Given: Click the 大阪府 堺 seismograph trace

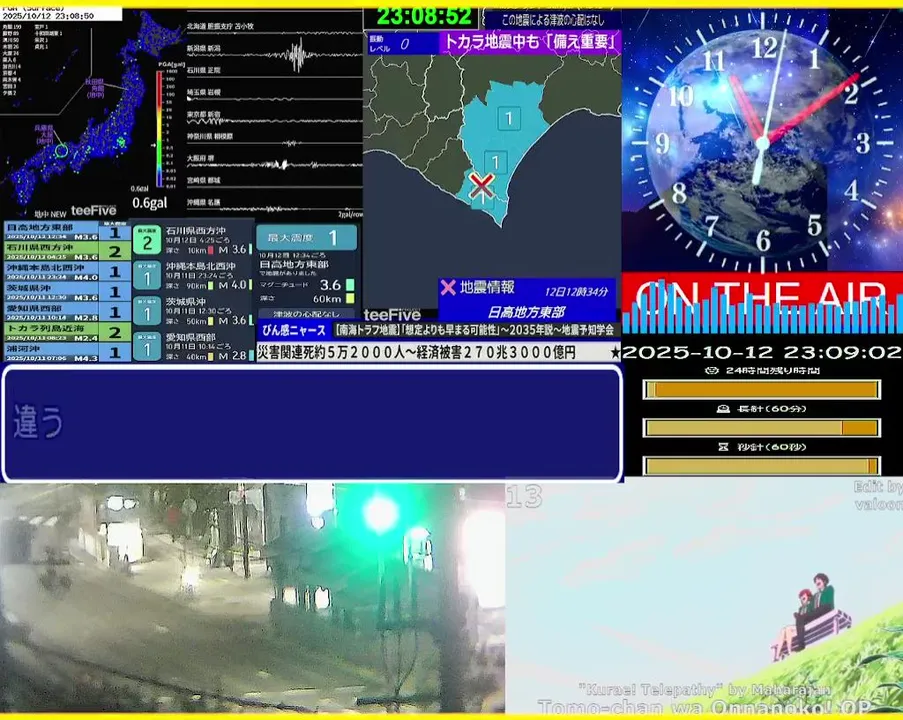Looking at the screenshot, I should click(x=274, y=164).
